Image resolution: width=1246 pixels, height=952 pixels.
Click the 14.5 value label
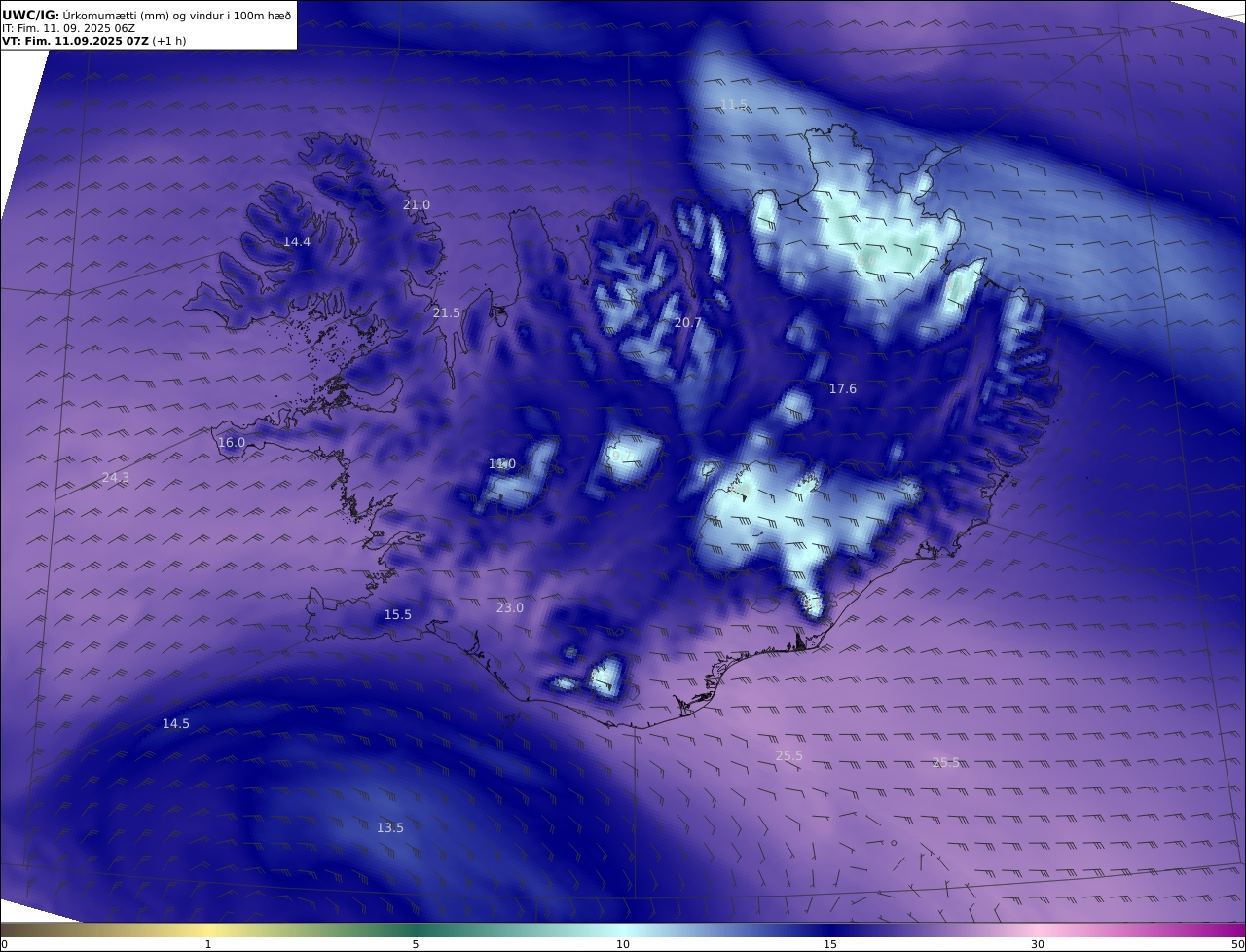[175, 723]
